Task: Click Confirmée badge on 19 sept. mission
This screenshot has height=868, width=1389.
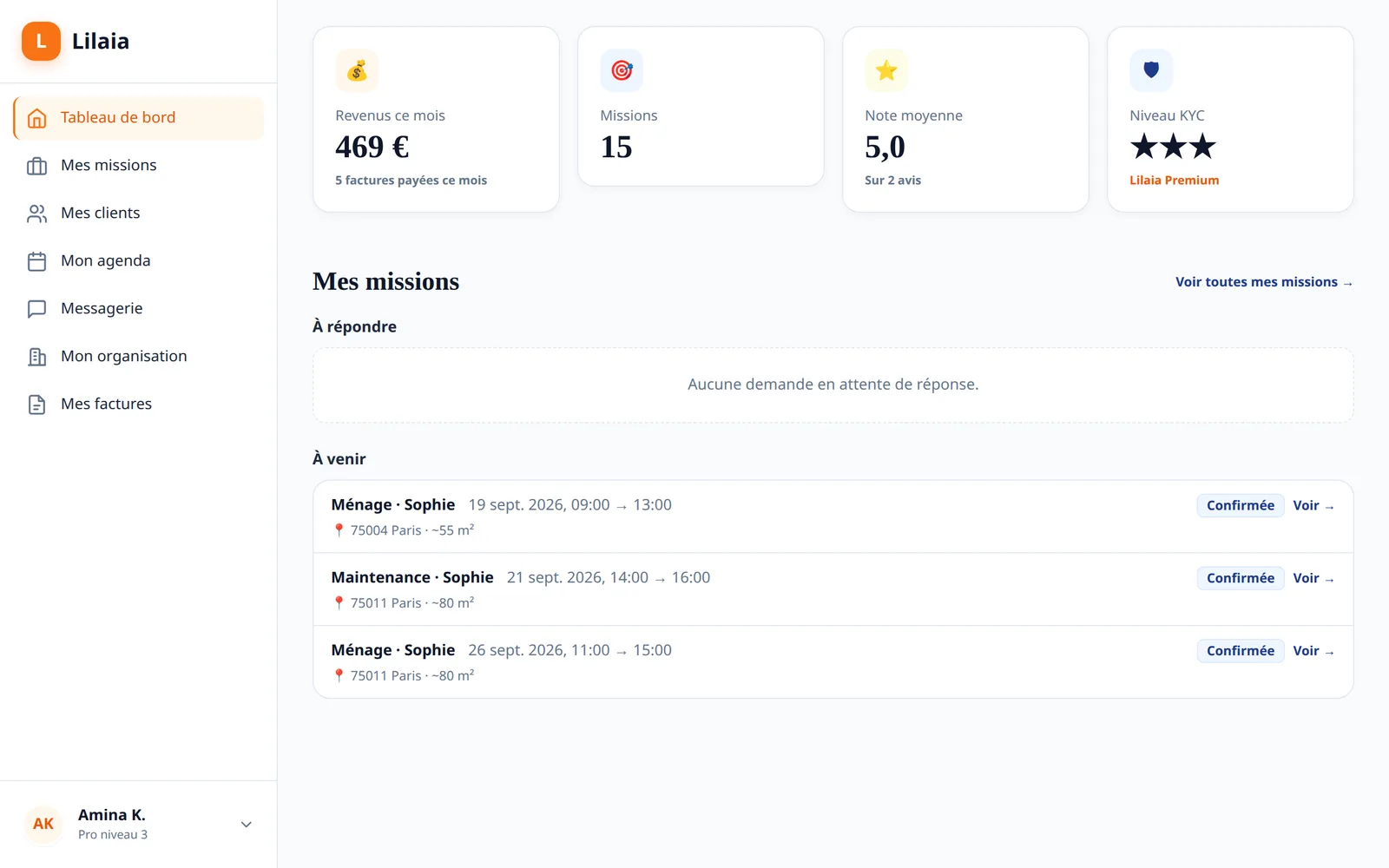Action: (1241, 506)
